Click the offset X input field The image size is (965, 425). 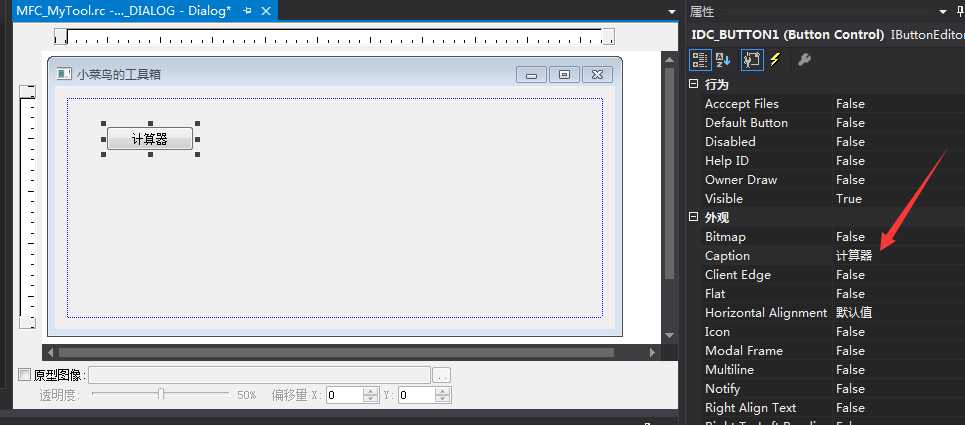click(x=345, y=395)
